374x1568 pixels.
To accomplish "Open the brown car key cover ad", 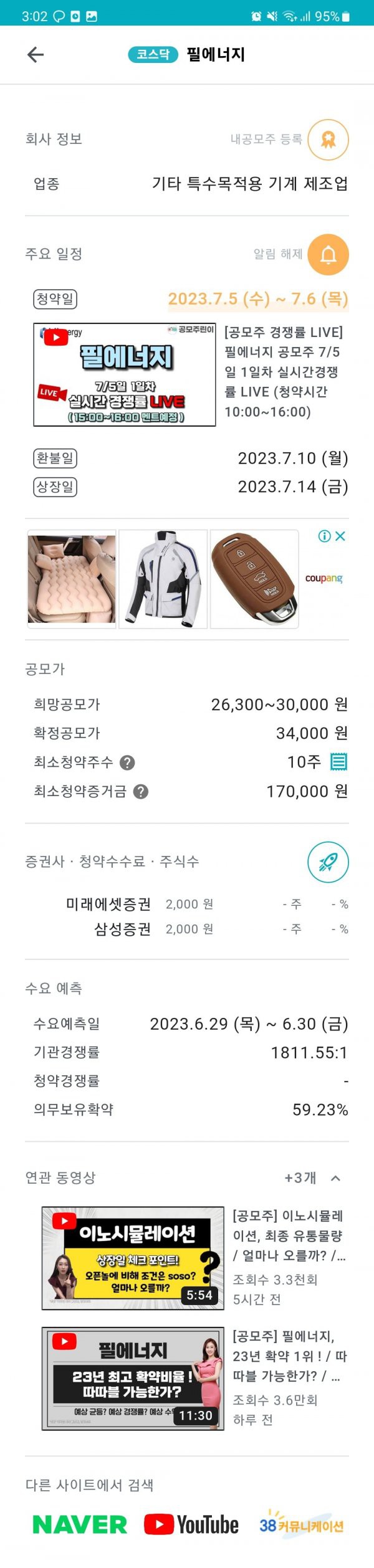I will point(254,579).
